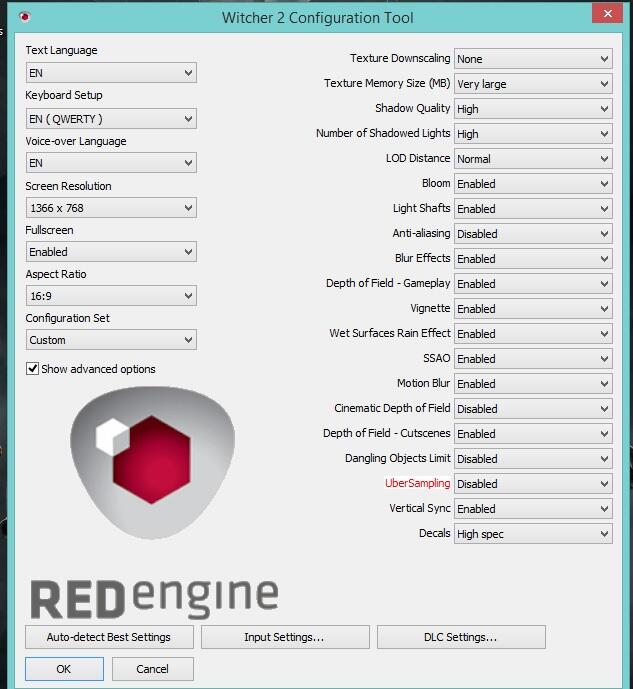Open the Bloom dropdown
The width and height of the screenshot is (633, 689).
(533, 184)
